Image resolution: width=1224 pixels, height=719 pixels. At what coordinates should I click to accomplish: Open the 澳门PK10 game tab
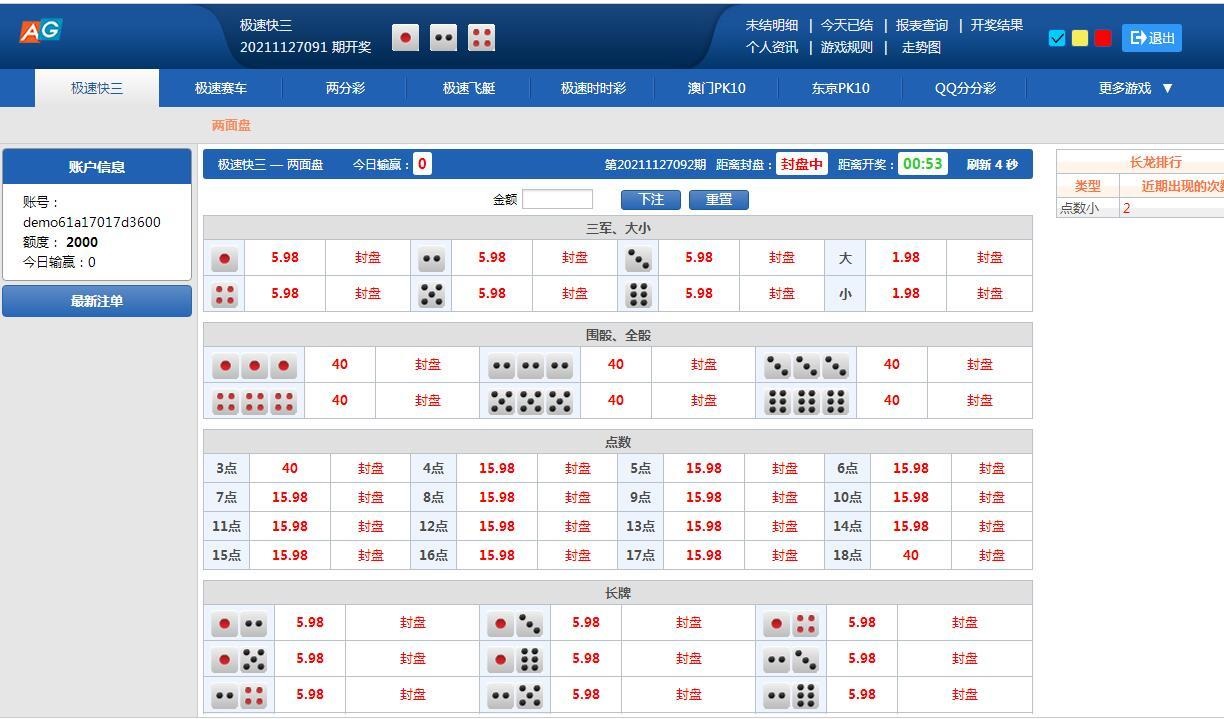[716, 88]
